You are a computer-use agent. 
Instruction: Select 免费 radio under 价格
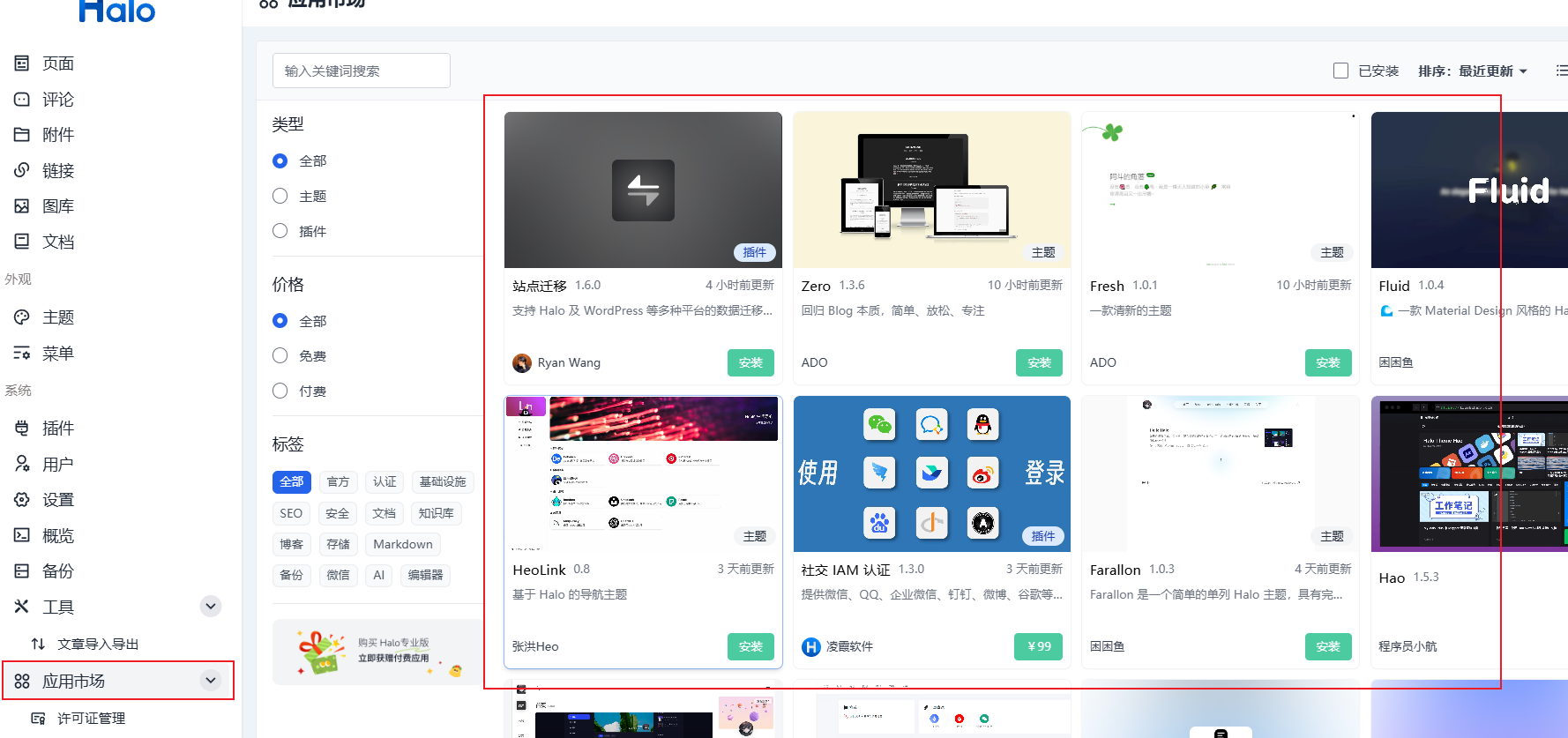pos(280,355)
